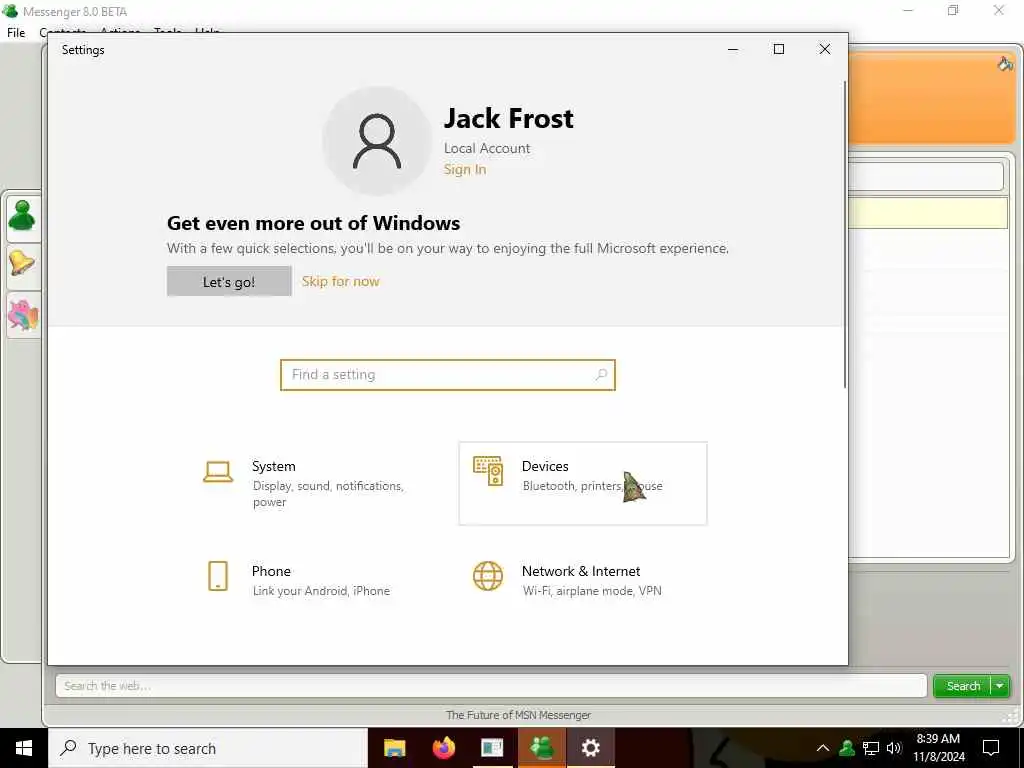Open File Explorer from the taskbar
This screenshot has width=1024, height=768.
(x=394, y=748)
